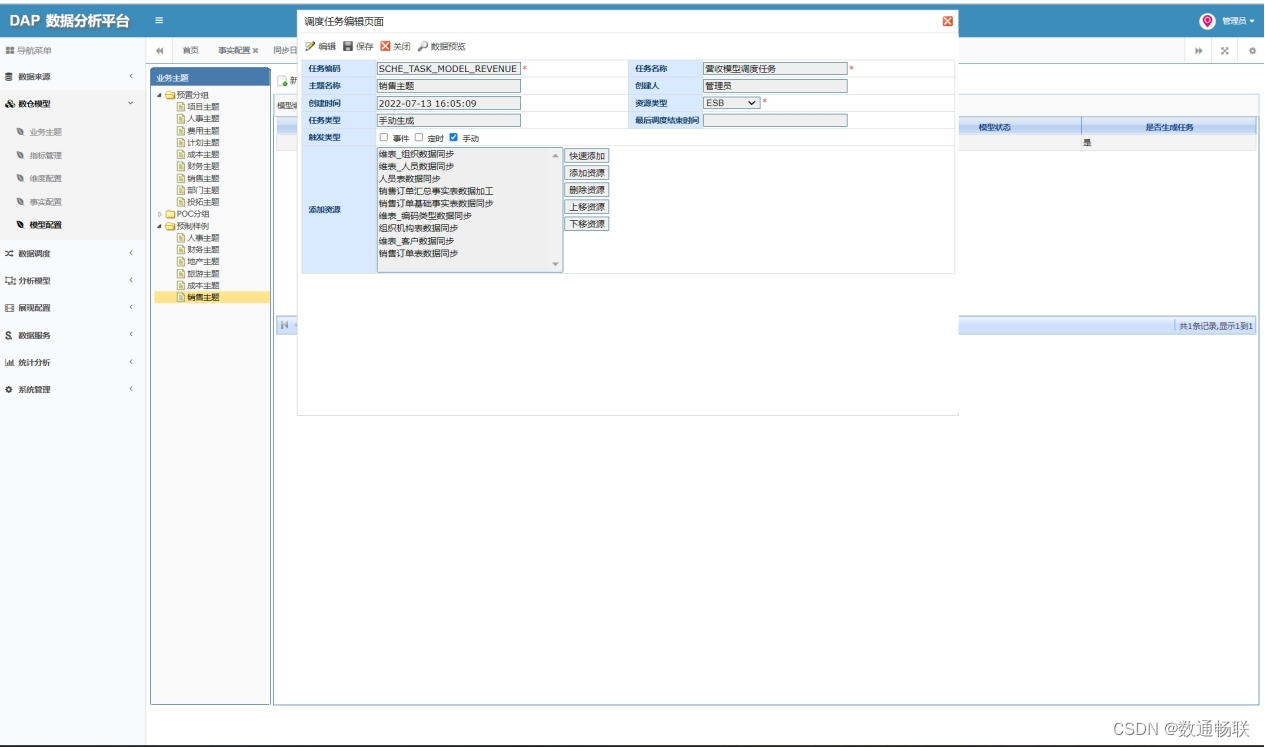Click the 任务名称 input field
The width and height of the screenshot is (1265, 747).
click(x=775, y=69)
